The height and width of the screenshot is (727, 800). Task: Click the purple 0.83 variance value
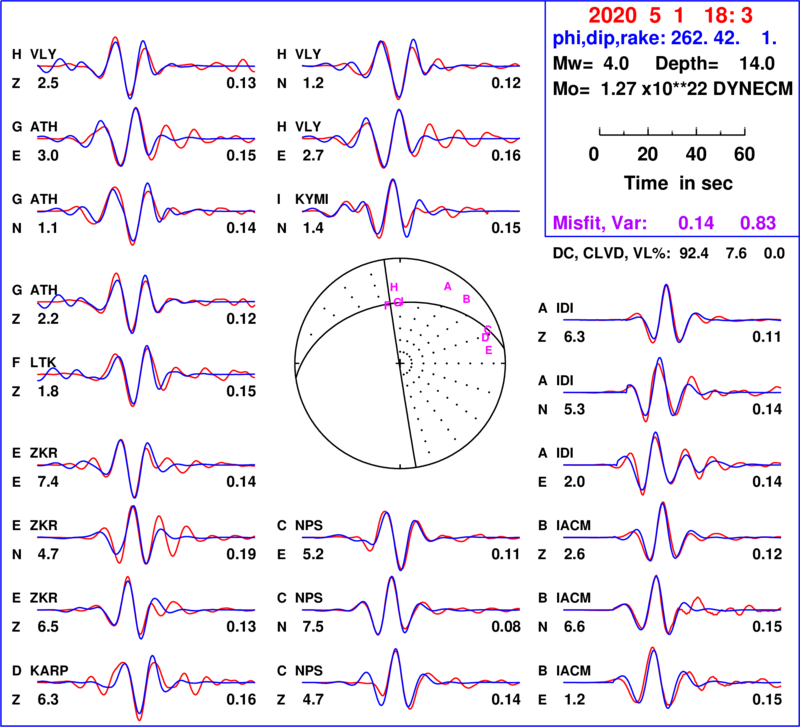[758, 223]
